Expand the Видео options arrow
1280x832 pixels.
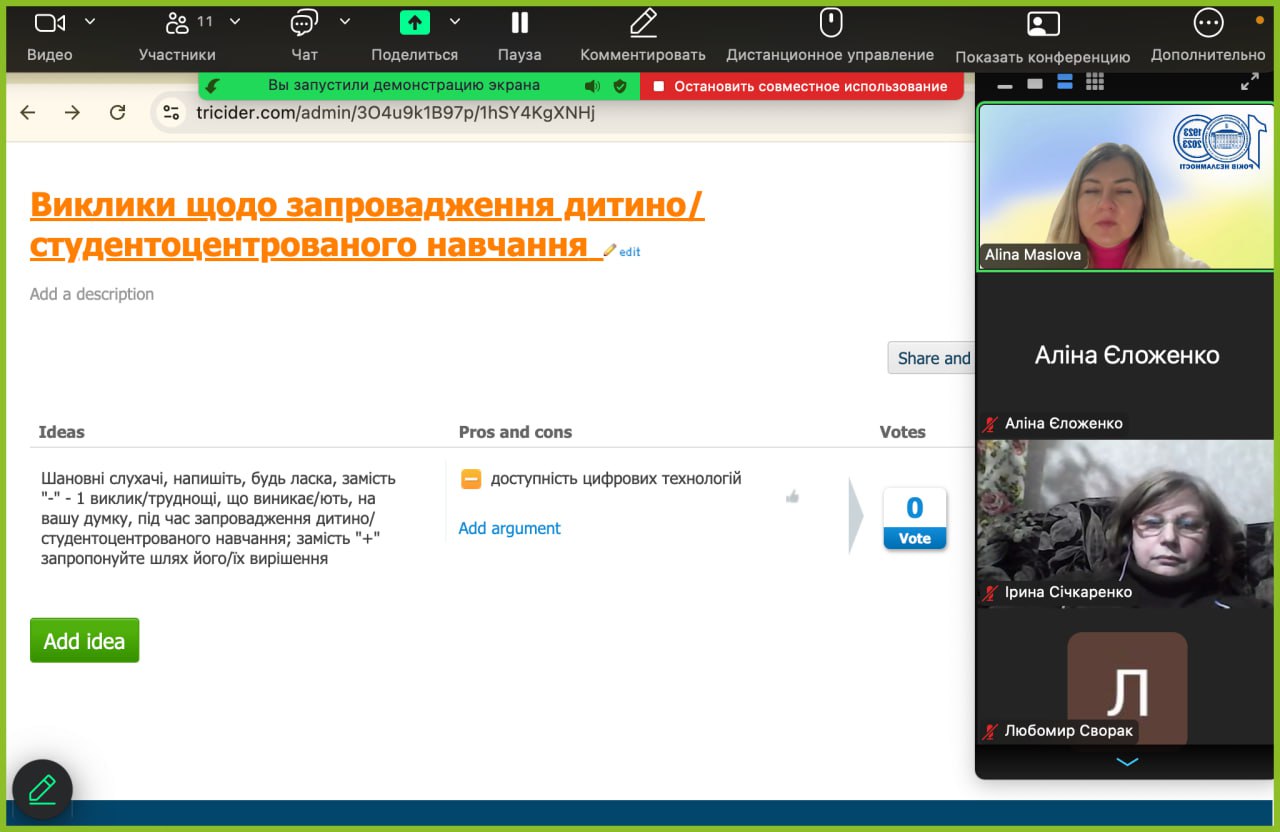(90, 21)
